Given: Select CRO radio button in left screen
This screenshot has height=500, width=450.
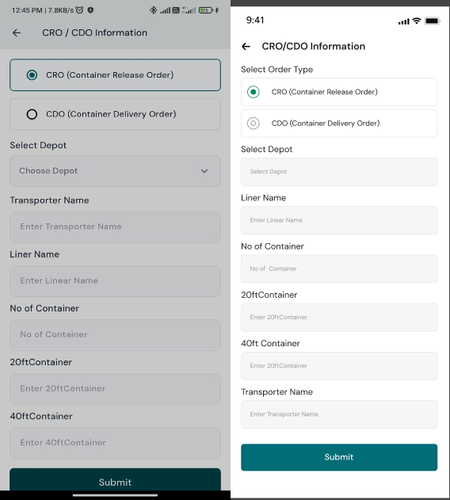Looking at the screenshot, I should coord(32,75).
